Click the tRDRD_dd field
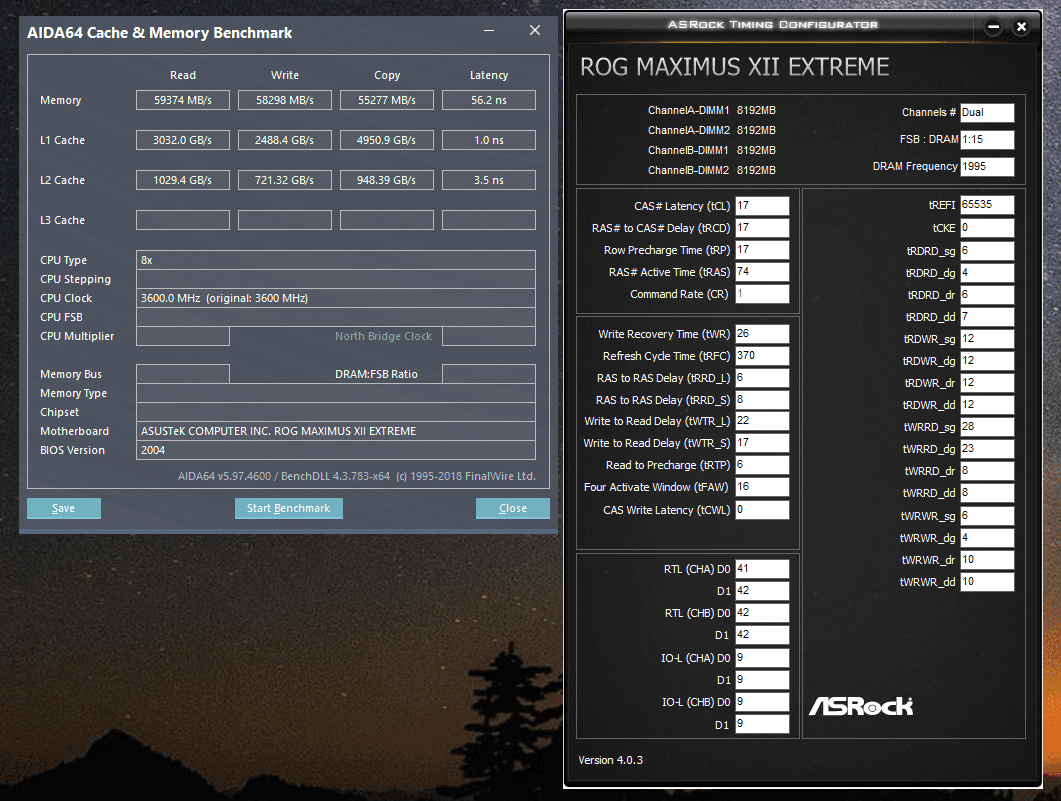The height and width of the screenshot is (801, 1061). [x=987, y=317]
